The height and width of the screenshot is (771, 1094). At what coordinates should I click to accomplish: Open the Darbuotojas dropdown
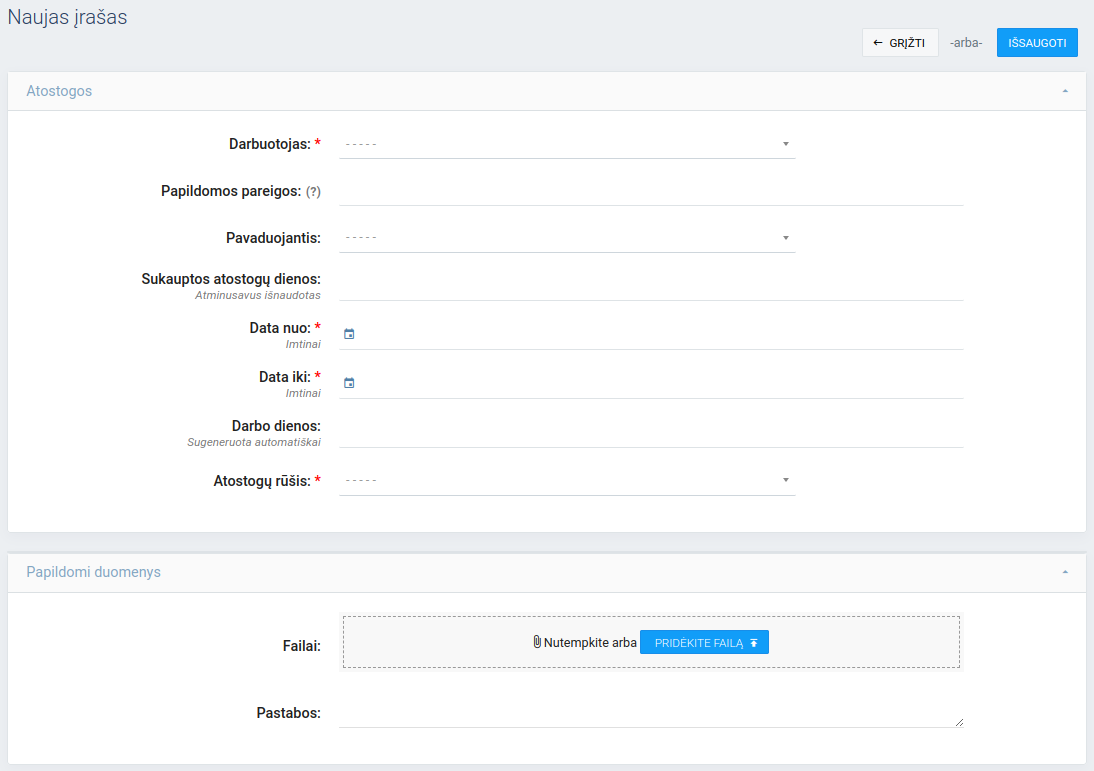[x=567, y=144]
